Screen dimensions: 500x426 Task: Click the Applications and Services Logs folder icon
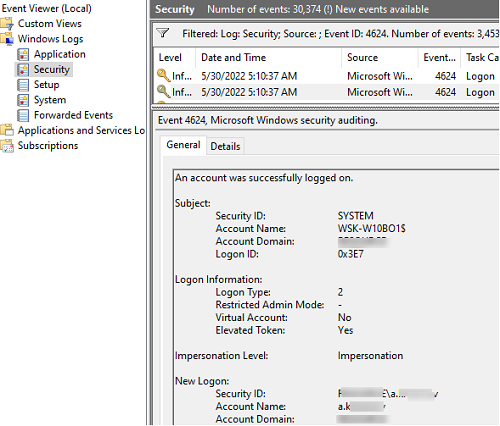(7, 130)
